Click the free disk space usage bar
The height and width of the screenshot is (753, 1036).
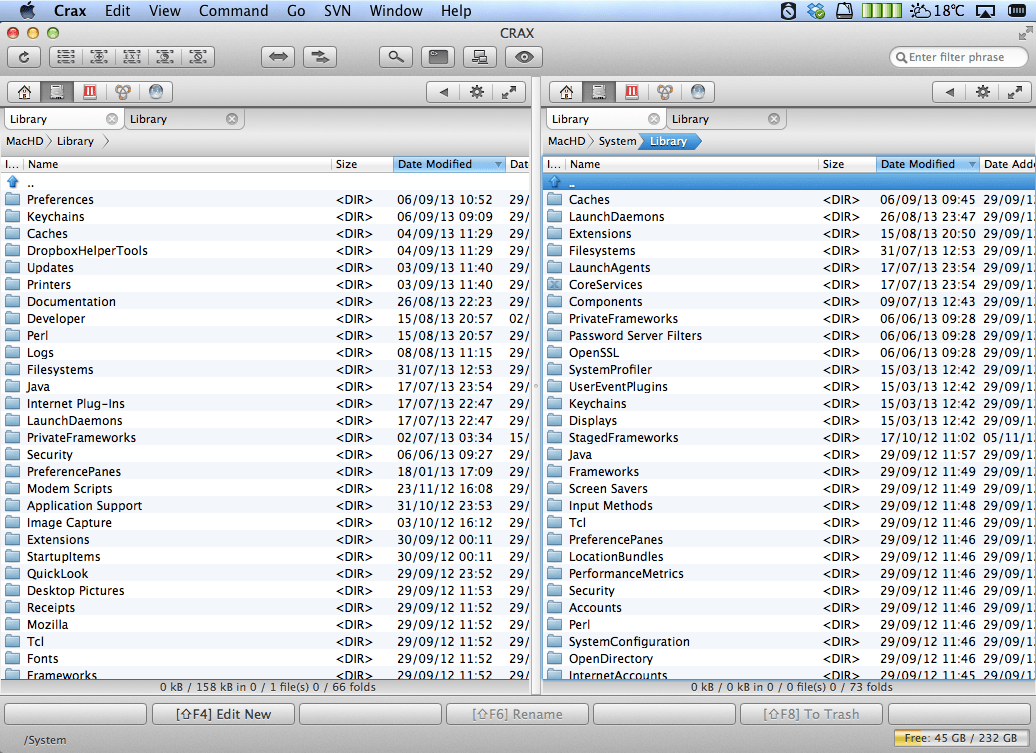[960, 738]
